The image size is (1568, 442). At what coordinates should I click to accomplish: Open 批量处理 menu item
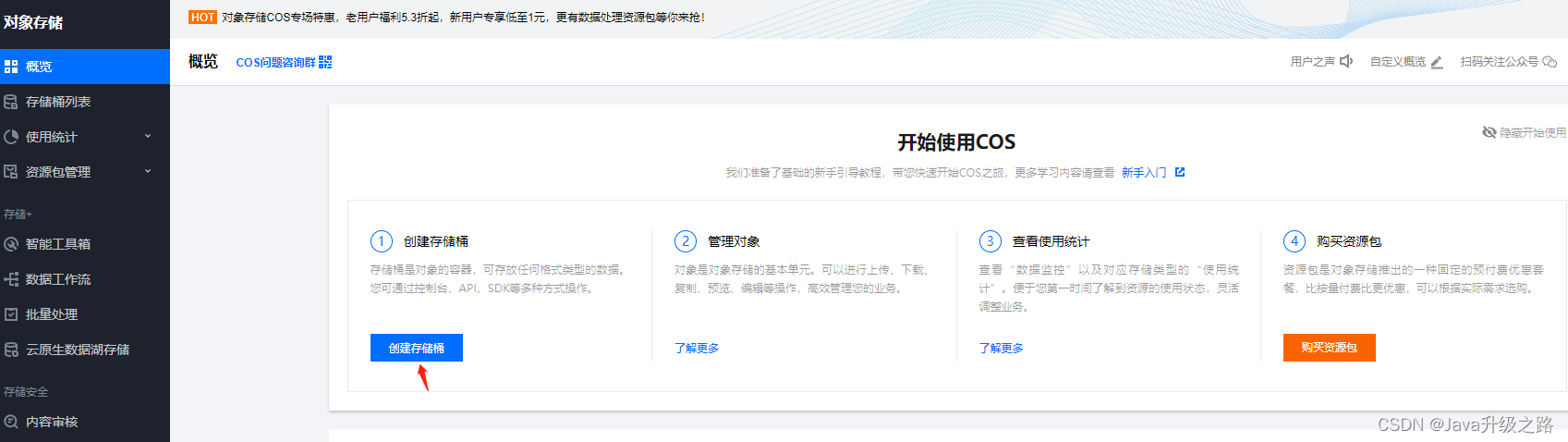[85, 314]
